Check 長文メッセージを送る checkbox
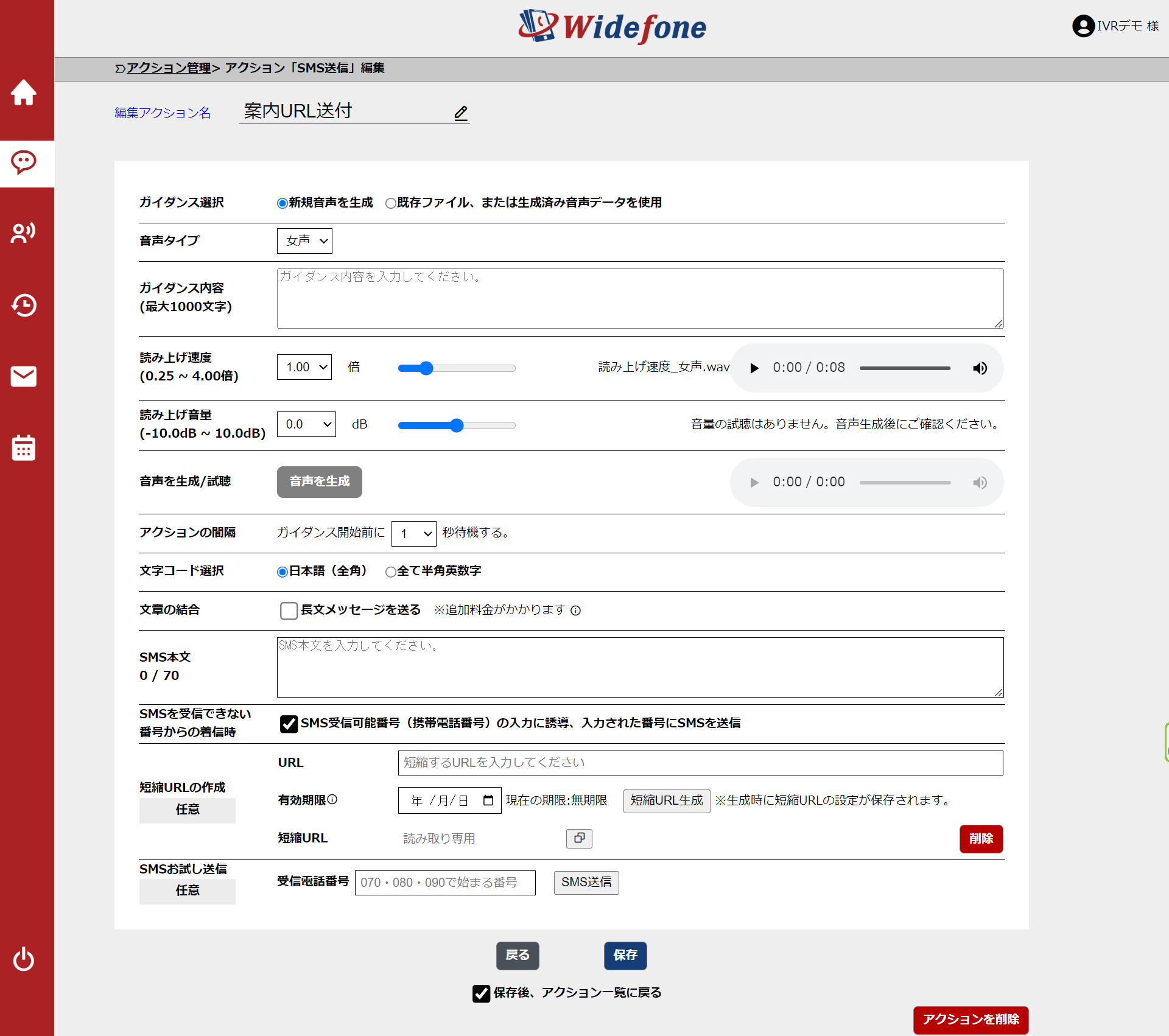 pyautogui.click(x=289, y=611)
